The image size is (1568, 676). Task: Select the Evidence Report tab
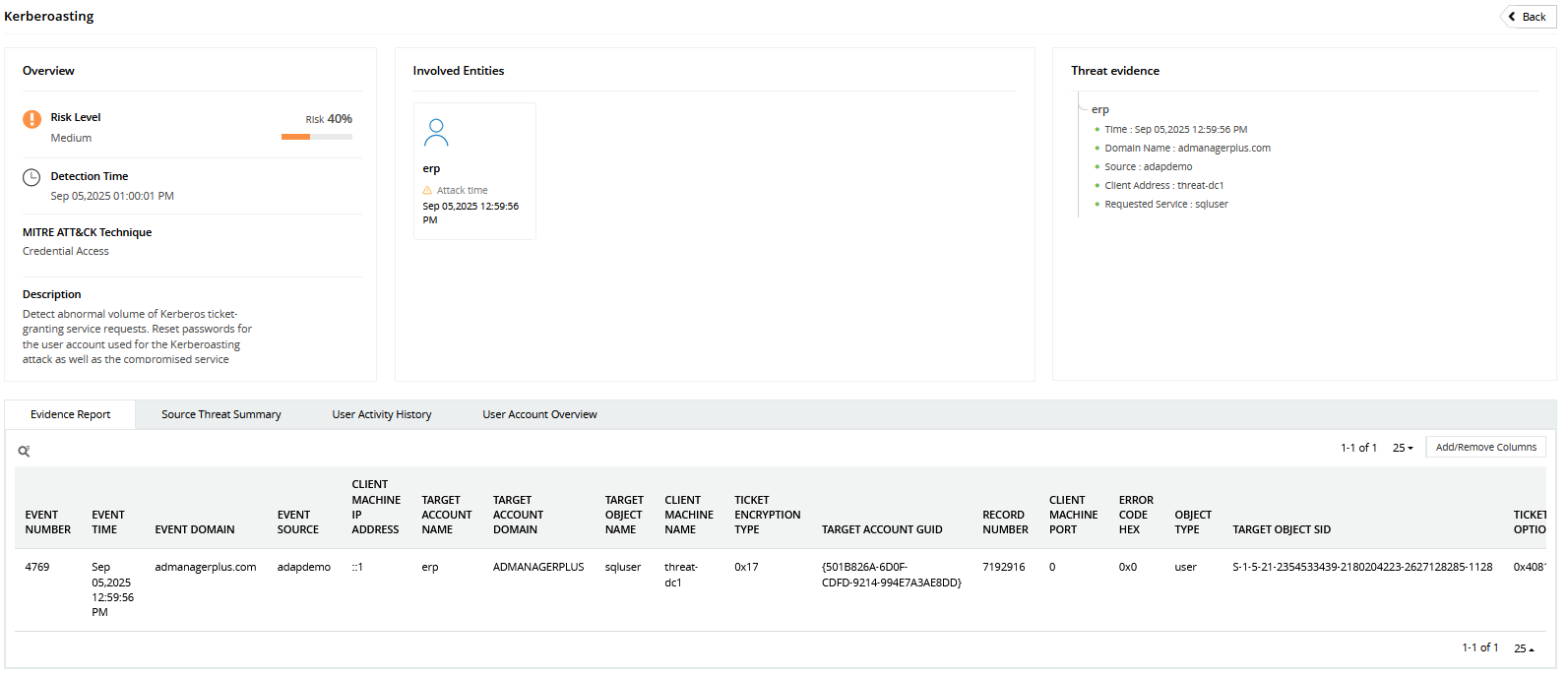70,414
